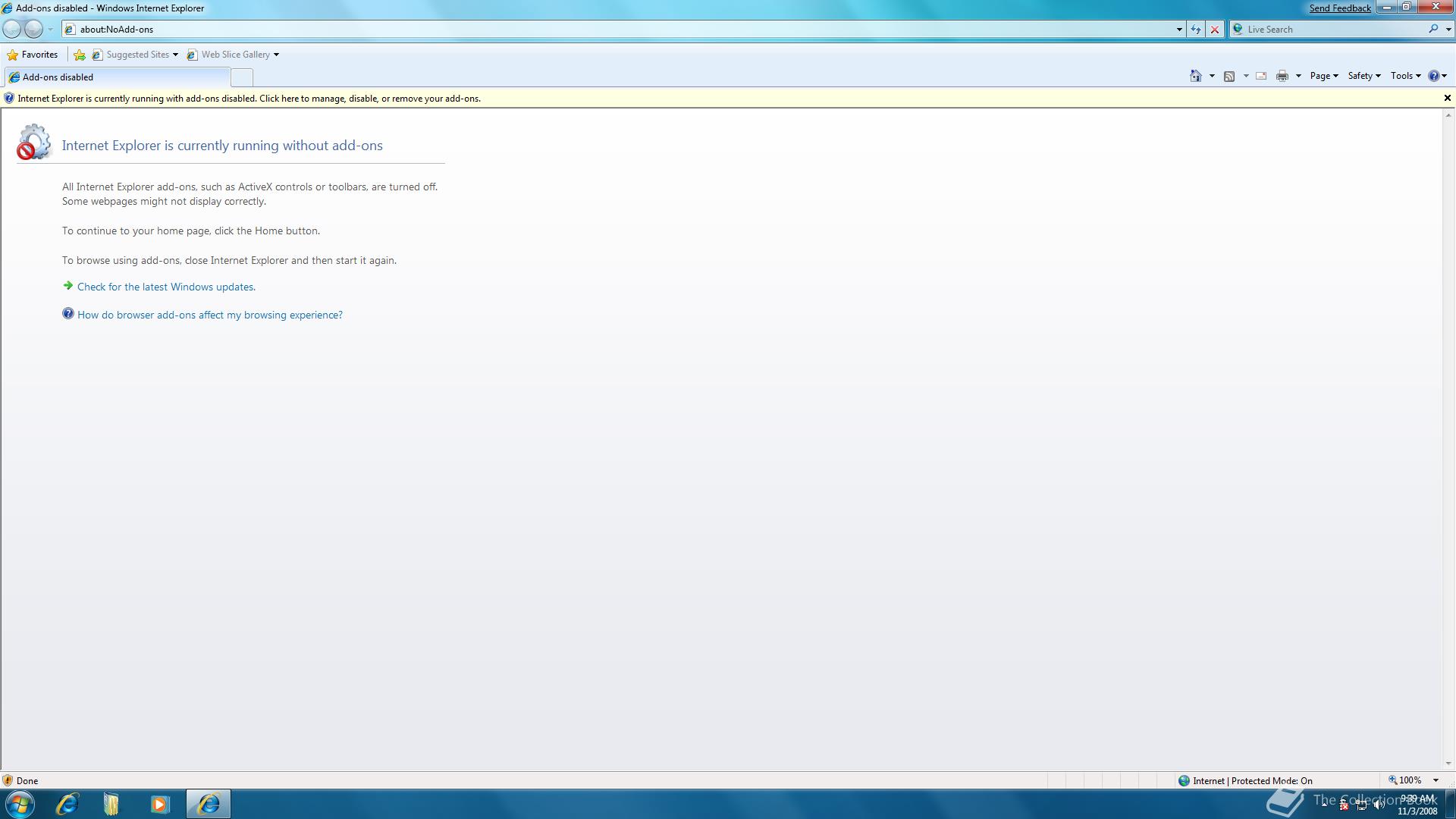
Task: Close the yellow information bar
Action: (x=1447, y=98)
